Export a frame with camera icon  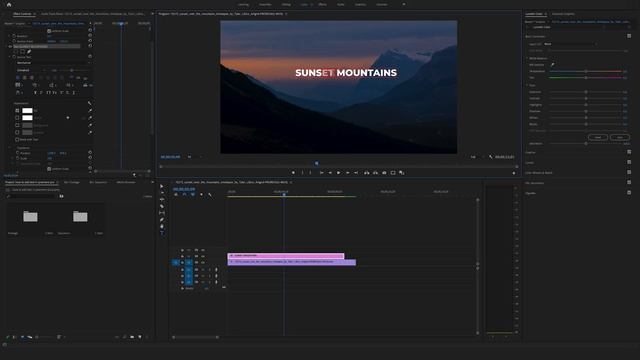pos(384,173)
